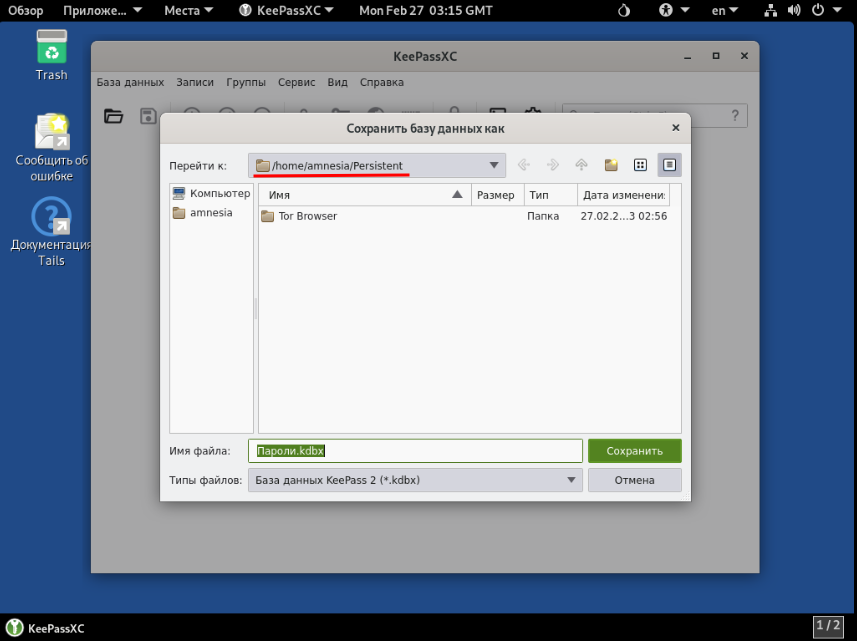
Task: Open the file type dropdown (*.kdbx)
Action: pos(414,480)
